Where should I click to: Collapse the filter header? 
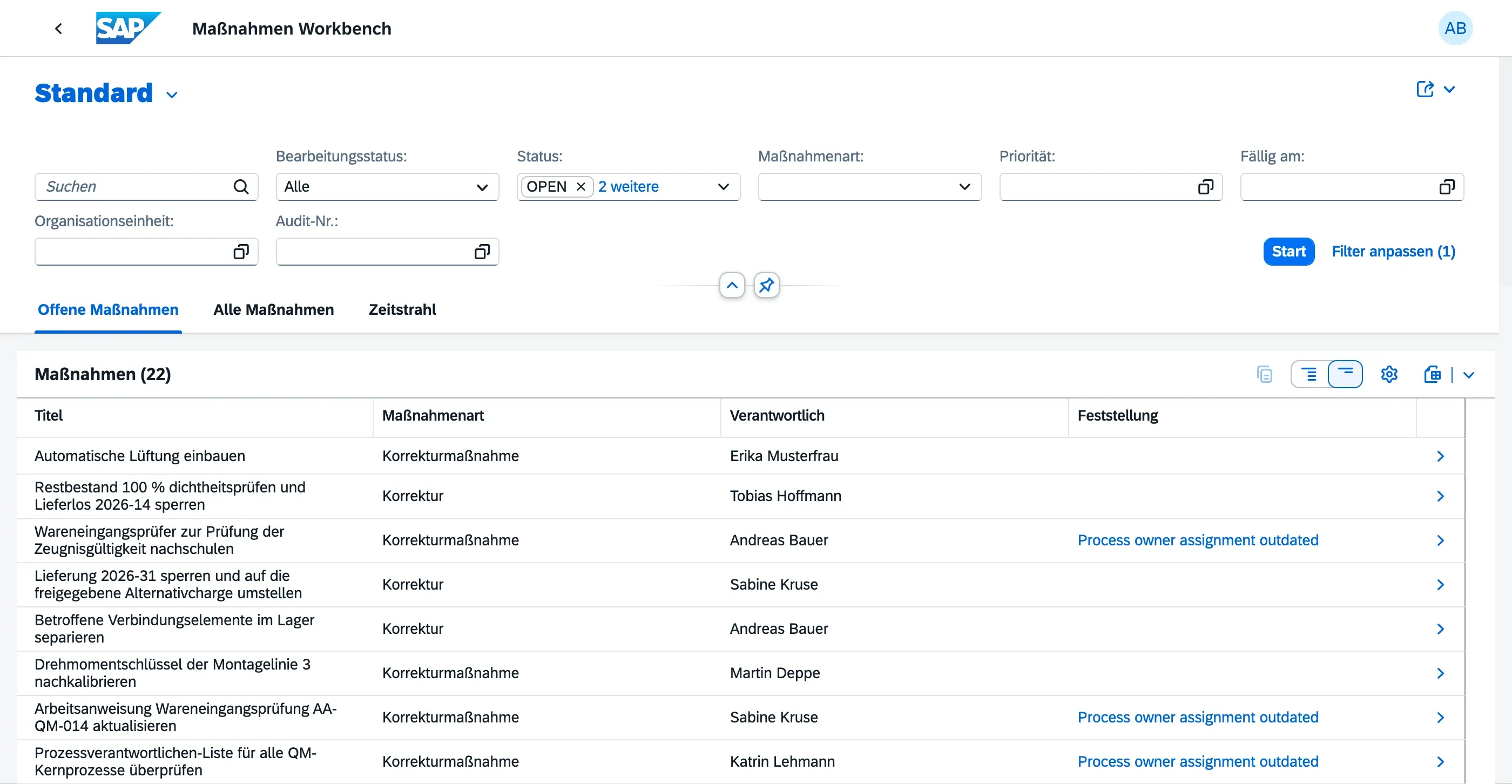click(x=732, y=285)
